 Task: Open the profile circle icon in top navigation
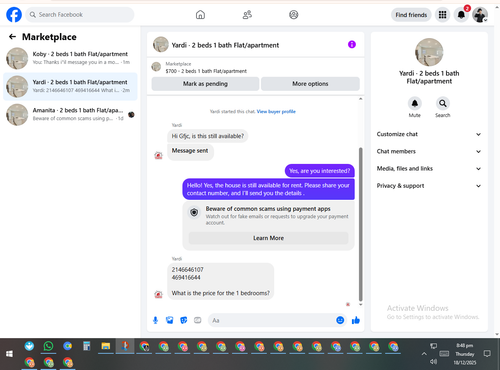point(294,15)
